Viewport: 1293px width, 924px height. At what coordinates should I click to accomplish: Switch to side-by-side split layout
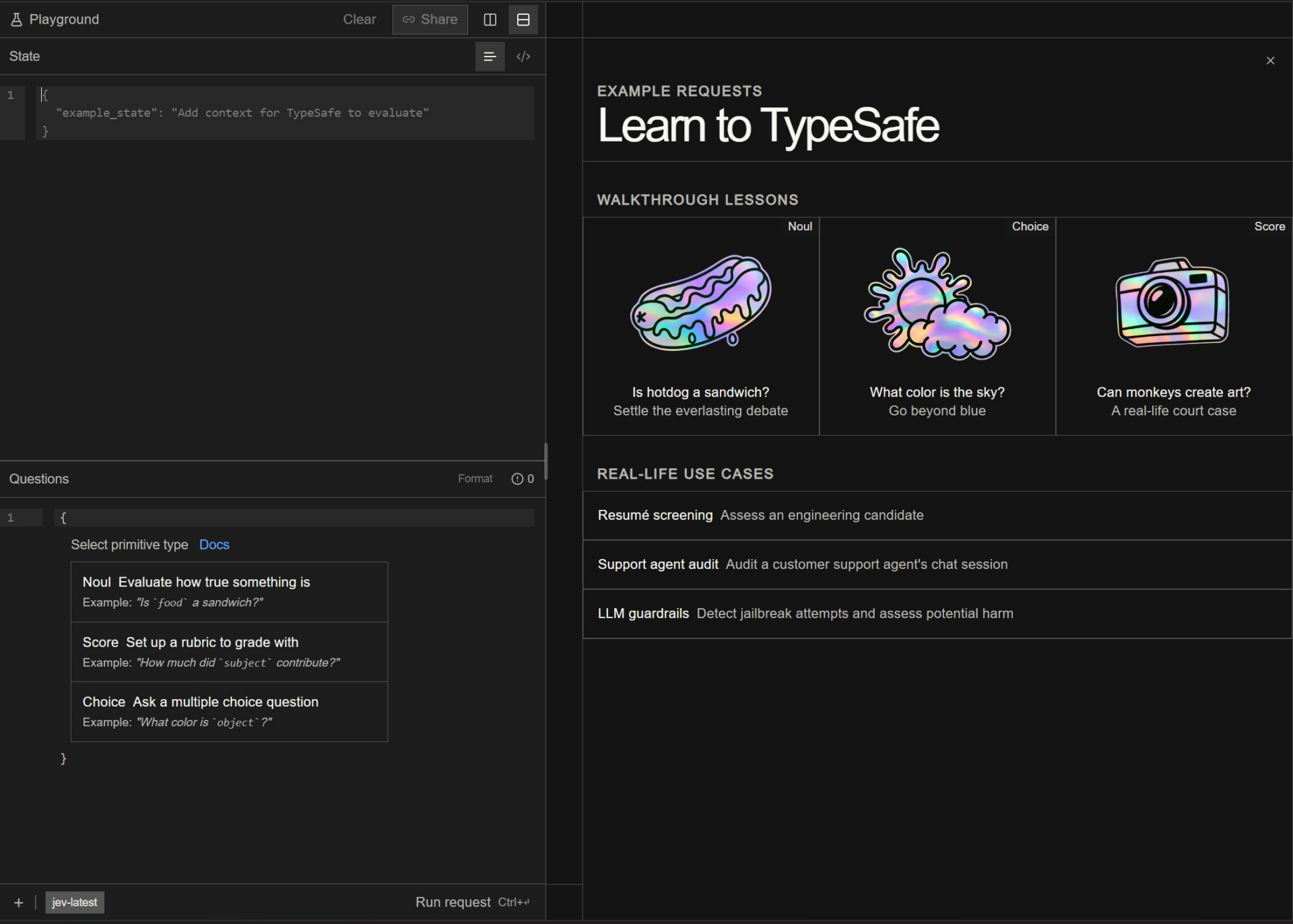coord(490,20)
